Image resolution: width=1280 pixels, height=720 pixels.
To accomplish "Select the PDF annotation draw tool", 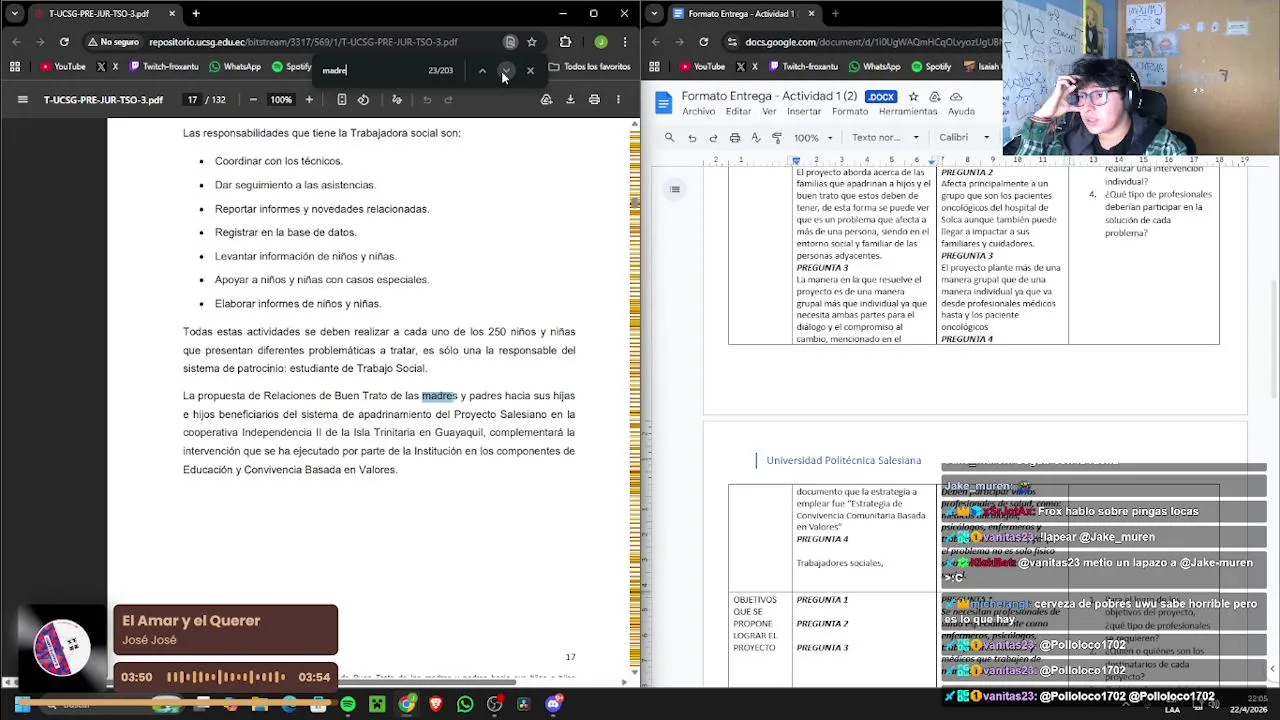I will (397, 100).
